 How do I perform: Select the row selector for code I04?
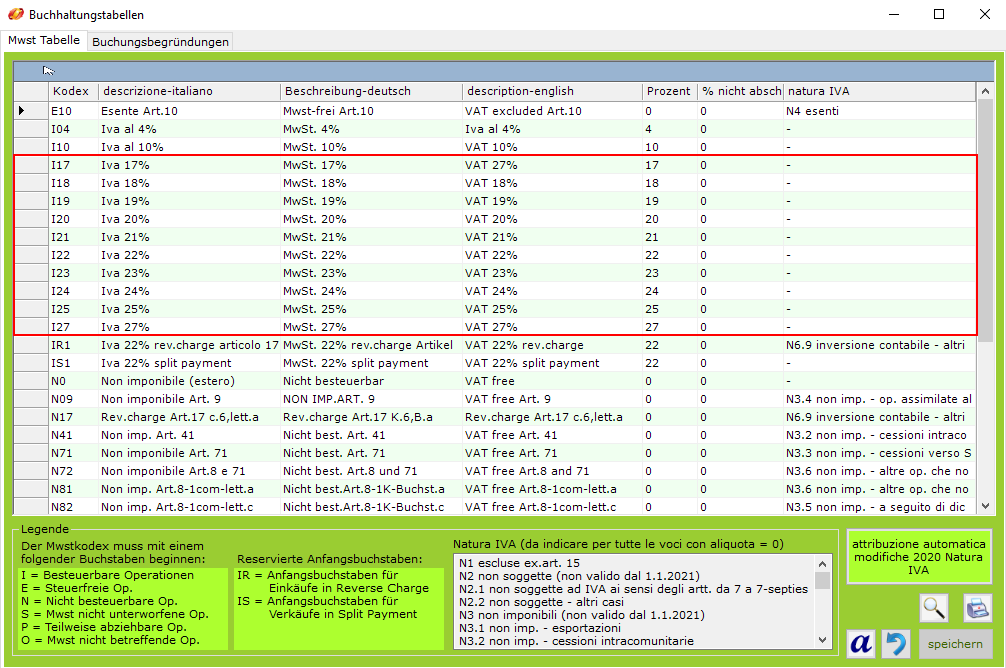(x=30, y=129)
